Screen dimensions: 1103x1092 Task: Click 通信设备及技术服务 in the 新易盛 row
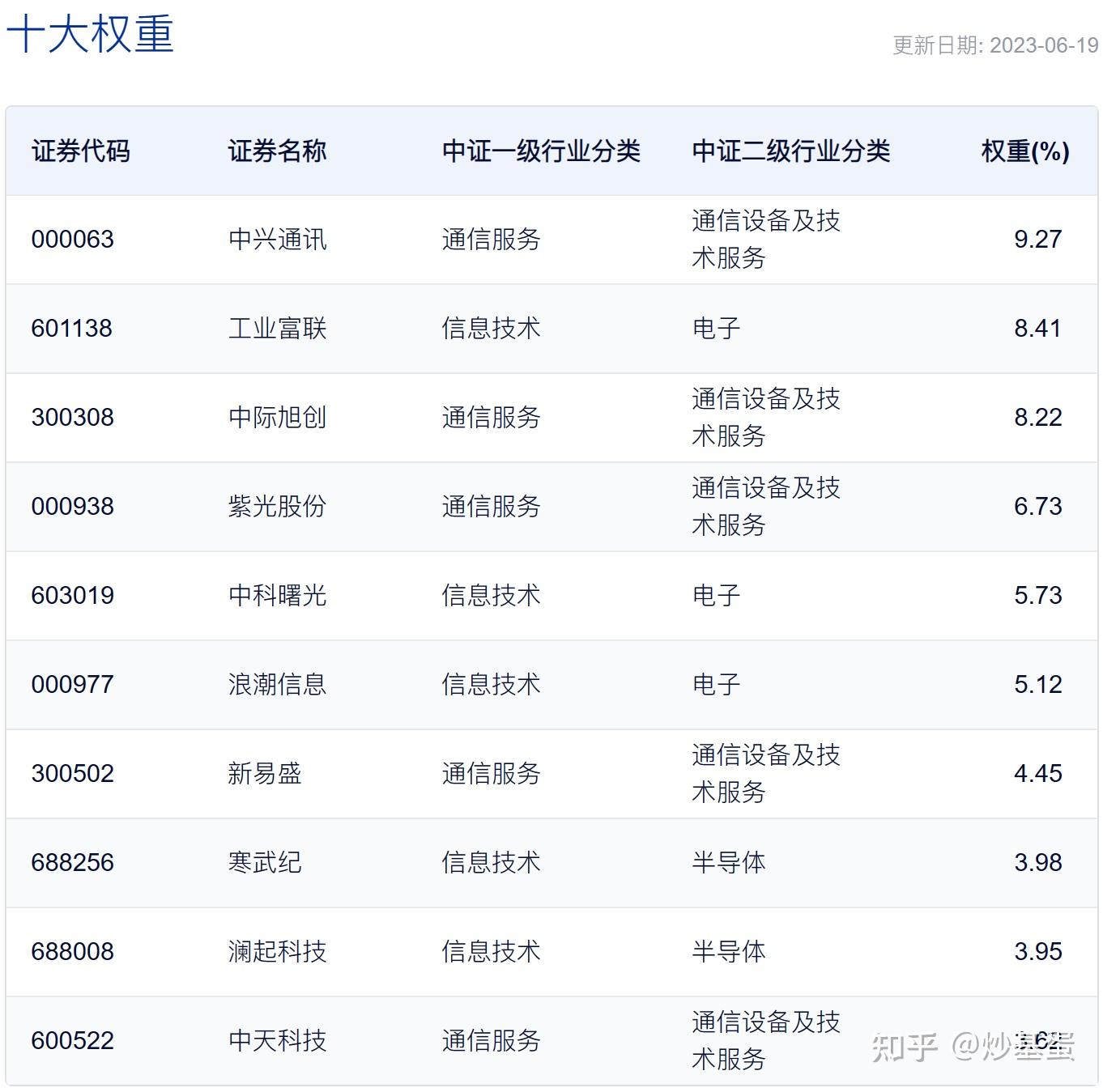[766, 774]
